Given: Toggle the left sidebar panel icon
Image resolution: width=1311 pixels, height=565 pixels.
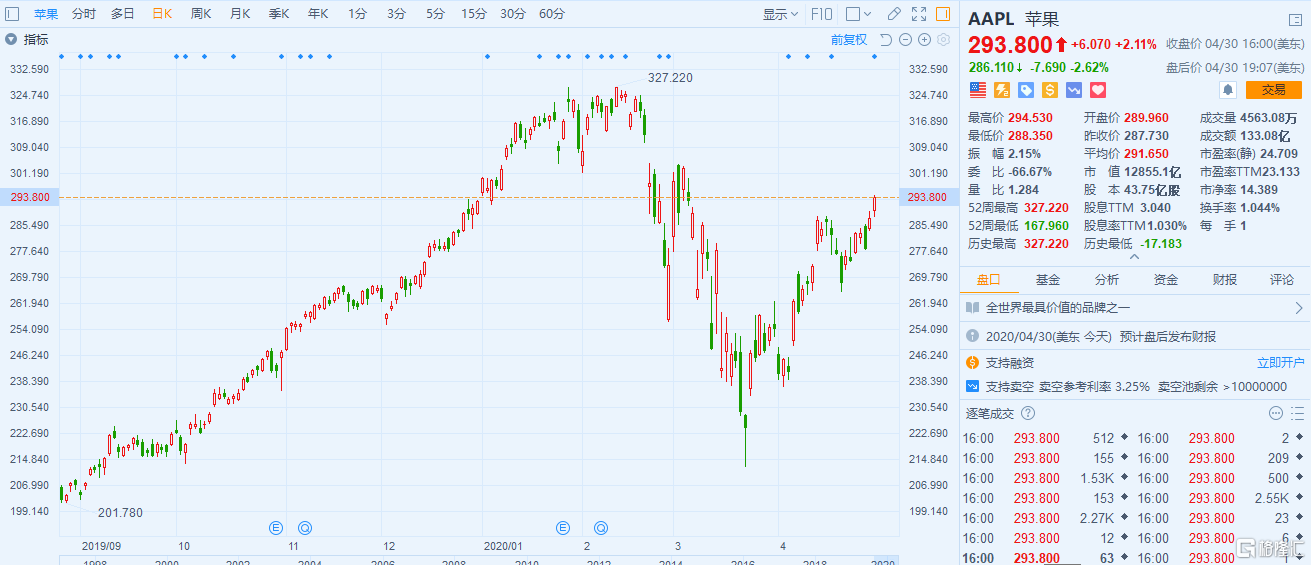Looking at the screenshot, I should [x=11, y=14].
